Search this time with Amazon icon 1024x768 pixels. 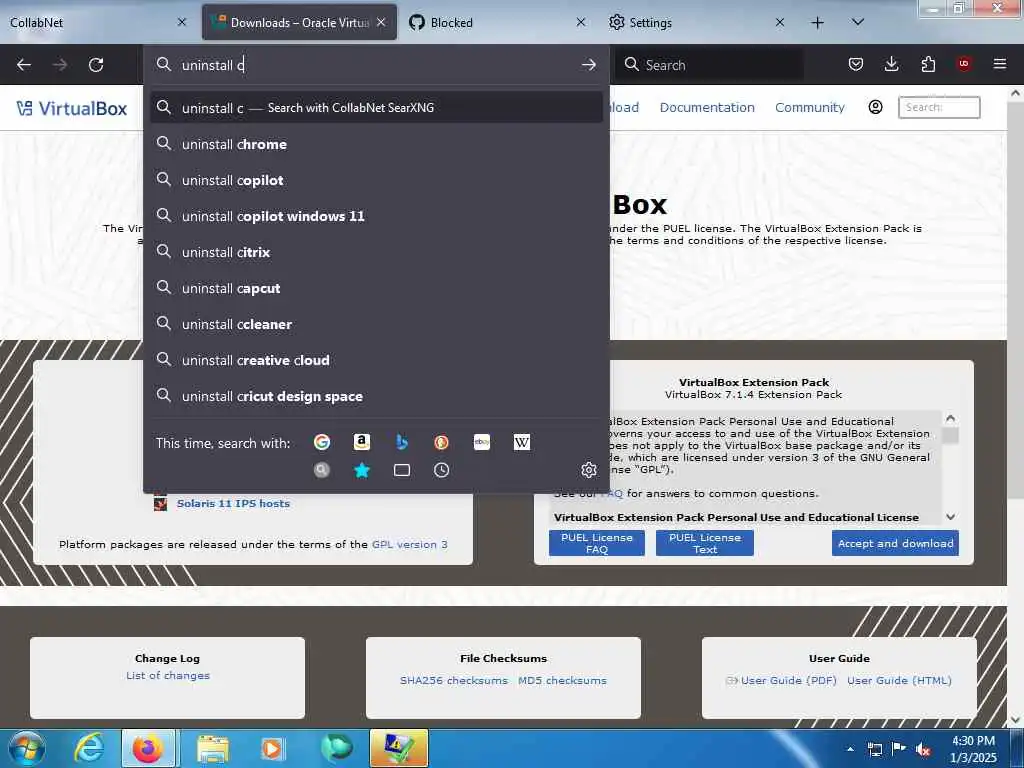362,442
